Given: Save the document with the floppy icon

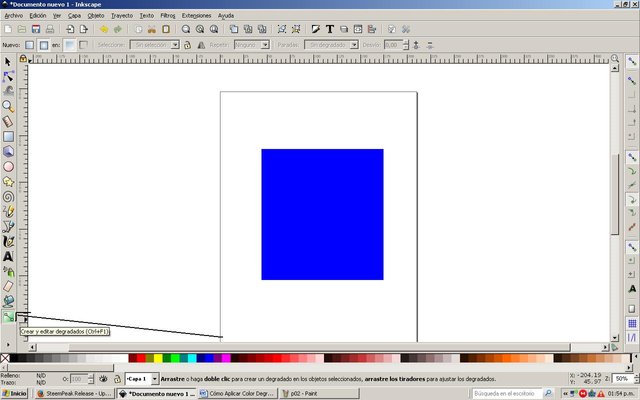Looking at the screenshot, I should 36,29.
